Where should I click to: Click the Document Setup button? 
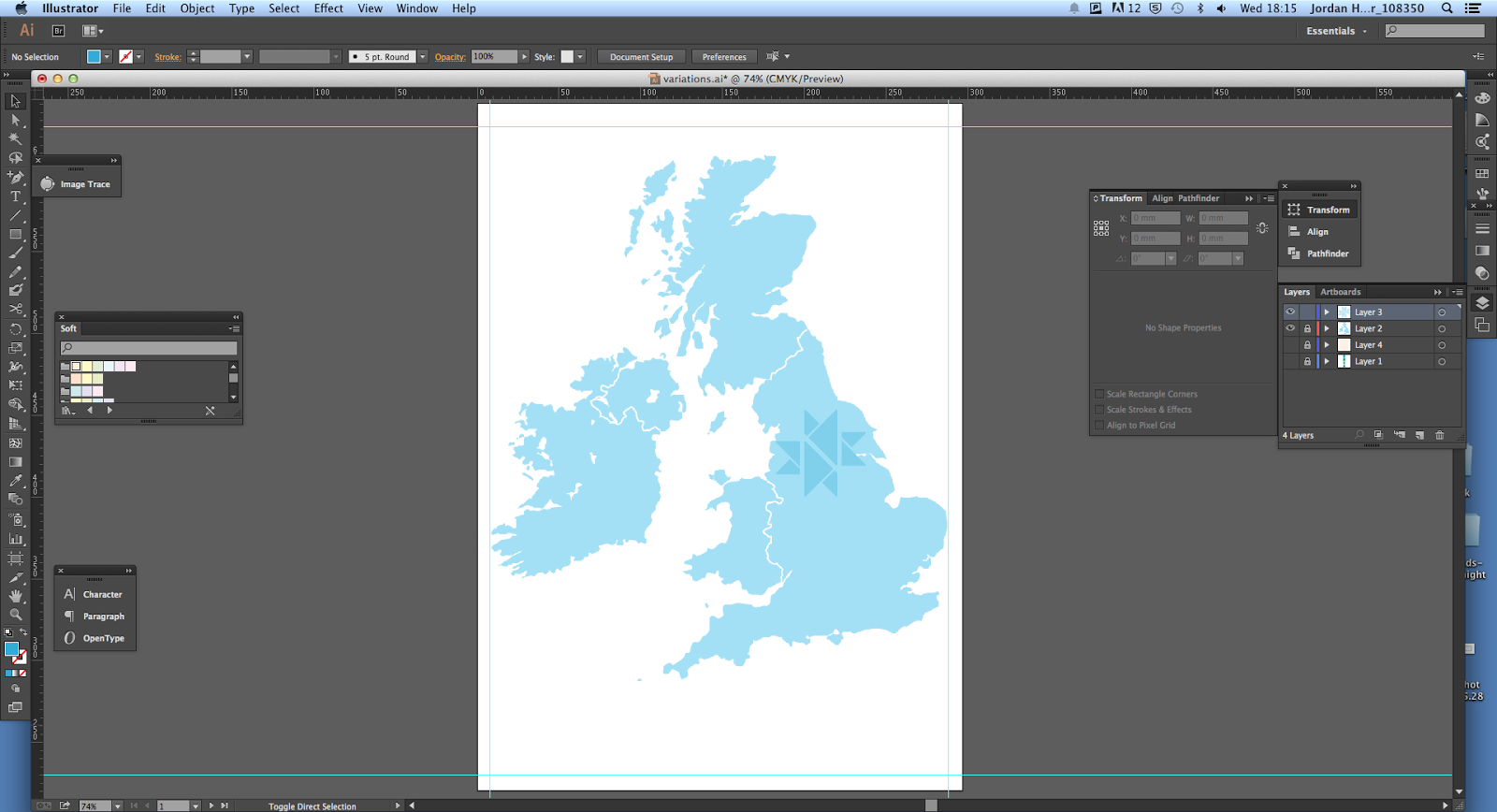pyautogui.click(x=642, y=57)
